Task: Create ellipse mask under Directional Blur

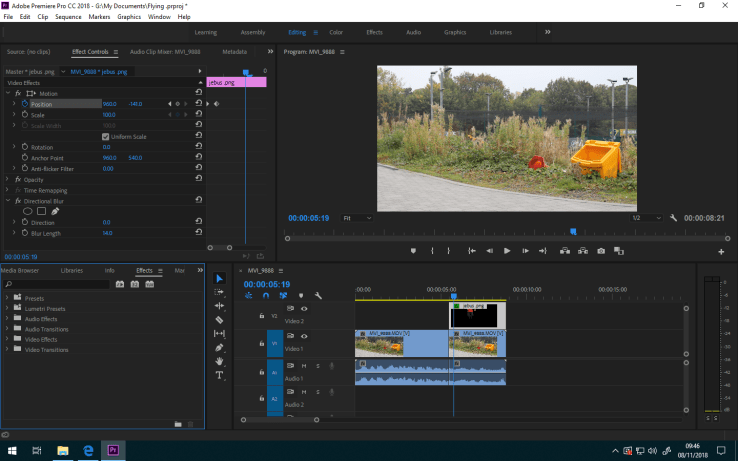Action: (x=28, y=211)
